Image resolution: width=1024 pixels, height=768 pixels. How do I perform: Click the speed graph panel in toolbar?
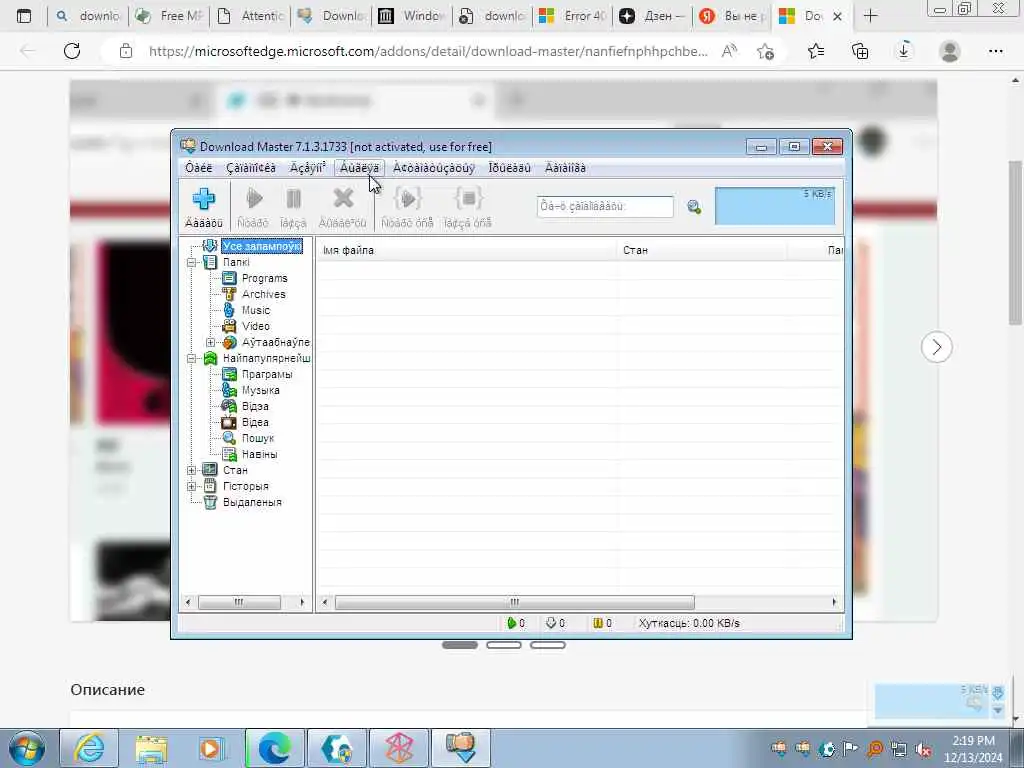point(775,206)
